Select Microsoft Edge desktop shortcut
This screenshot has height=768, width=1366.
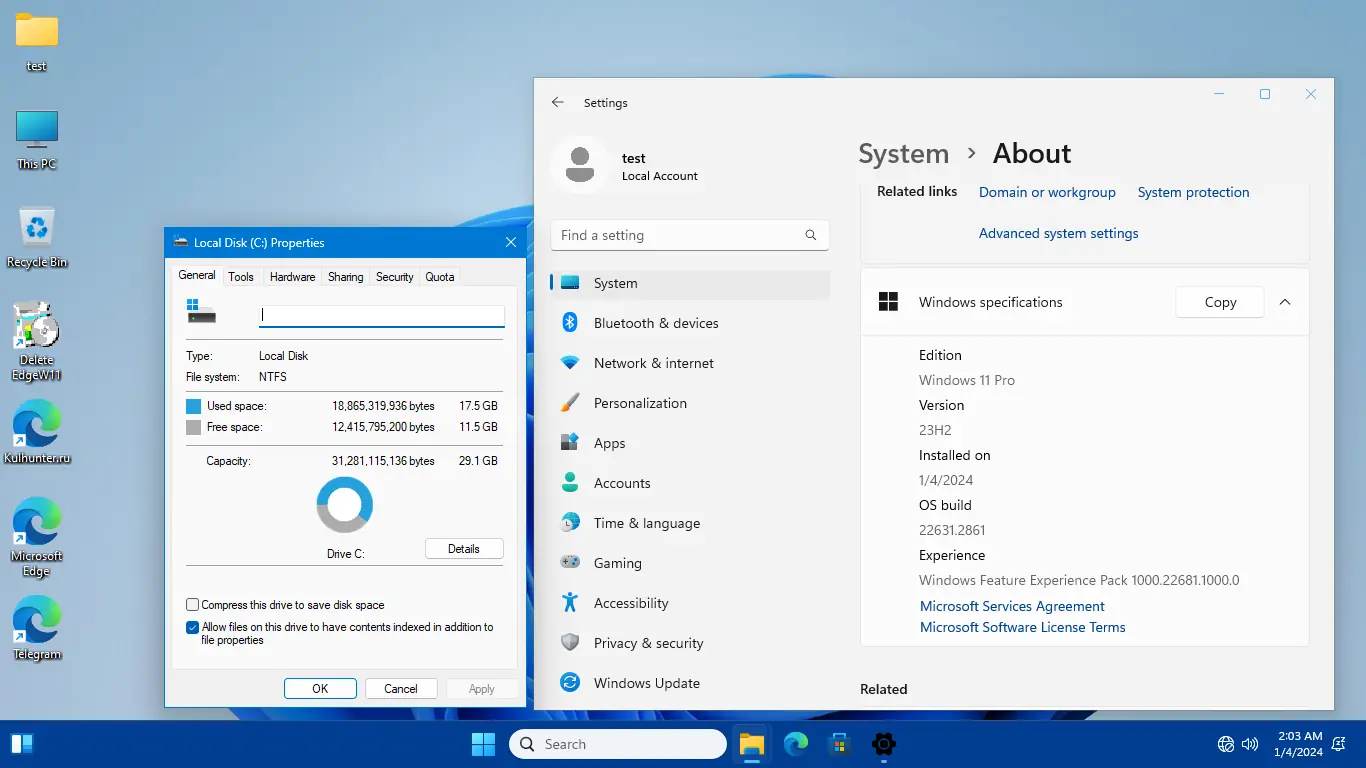(x=37, y=537)
